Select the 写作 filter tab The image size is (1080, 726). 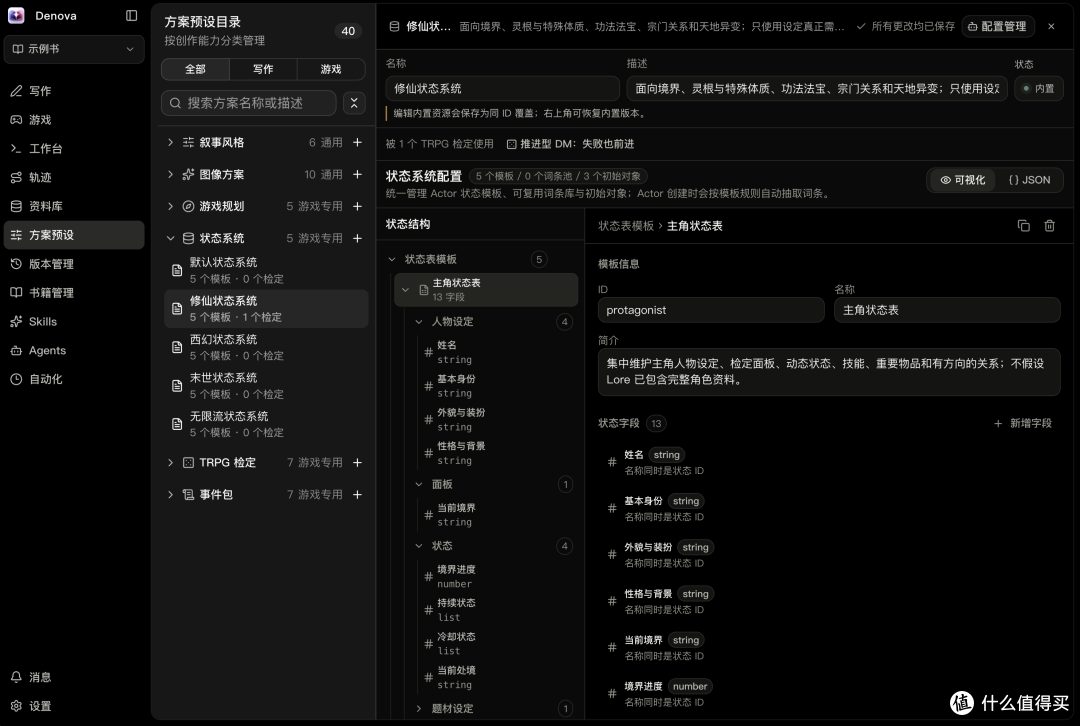pos(263,69)
